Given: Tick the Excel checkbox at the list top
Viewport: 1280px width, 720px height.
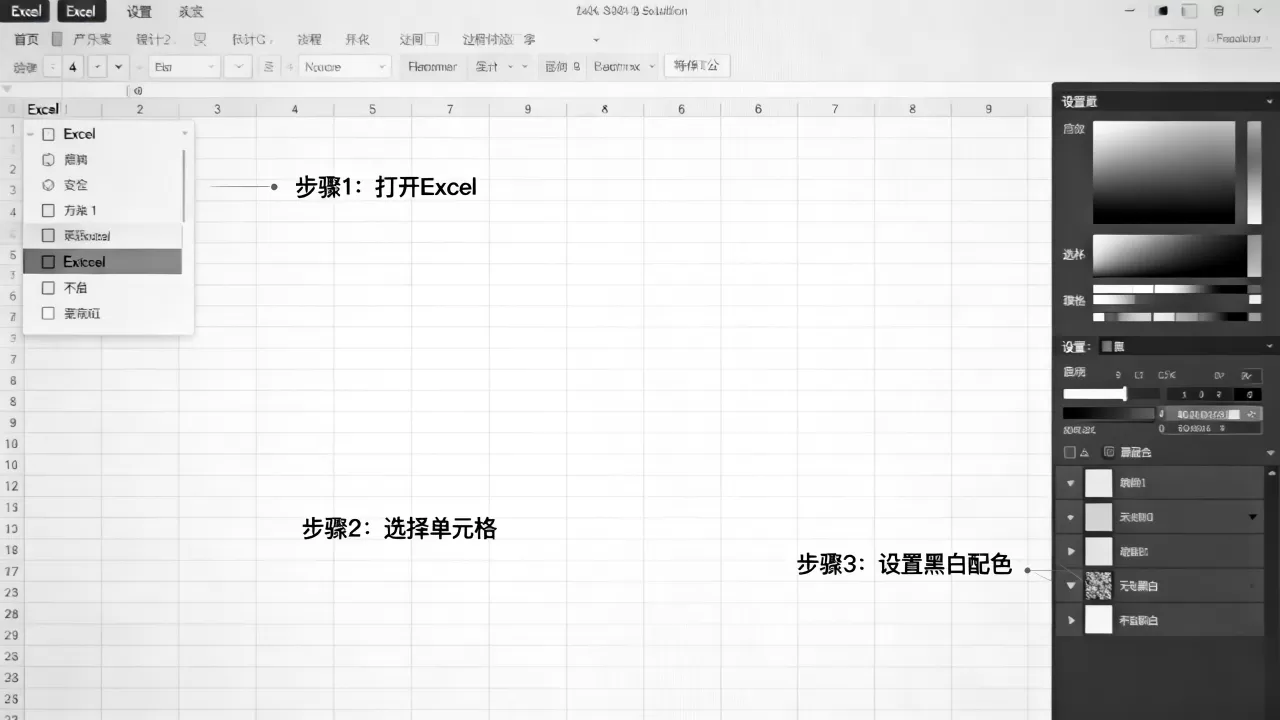Looking at the screenshot, I should pyautogui.click(x=48, y=134).
